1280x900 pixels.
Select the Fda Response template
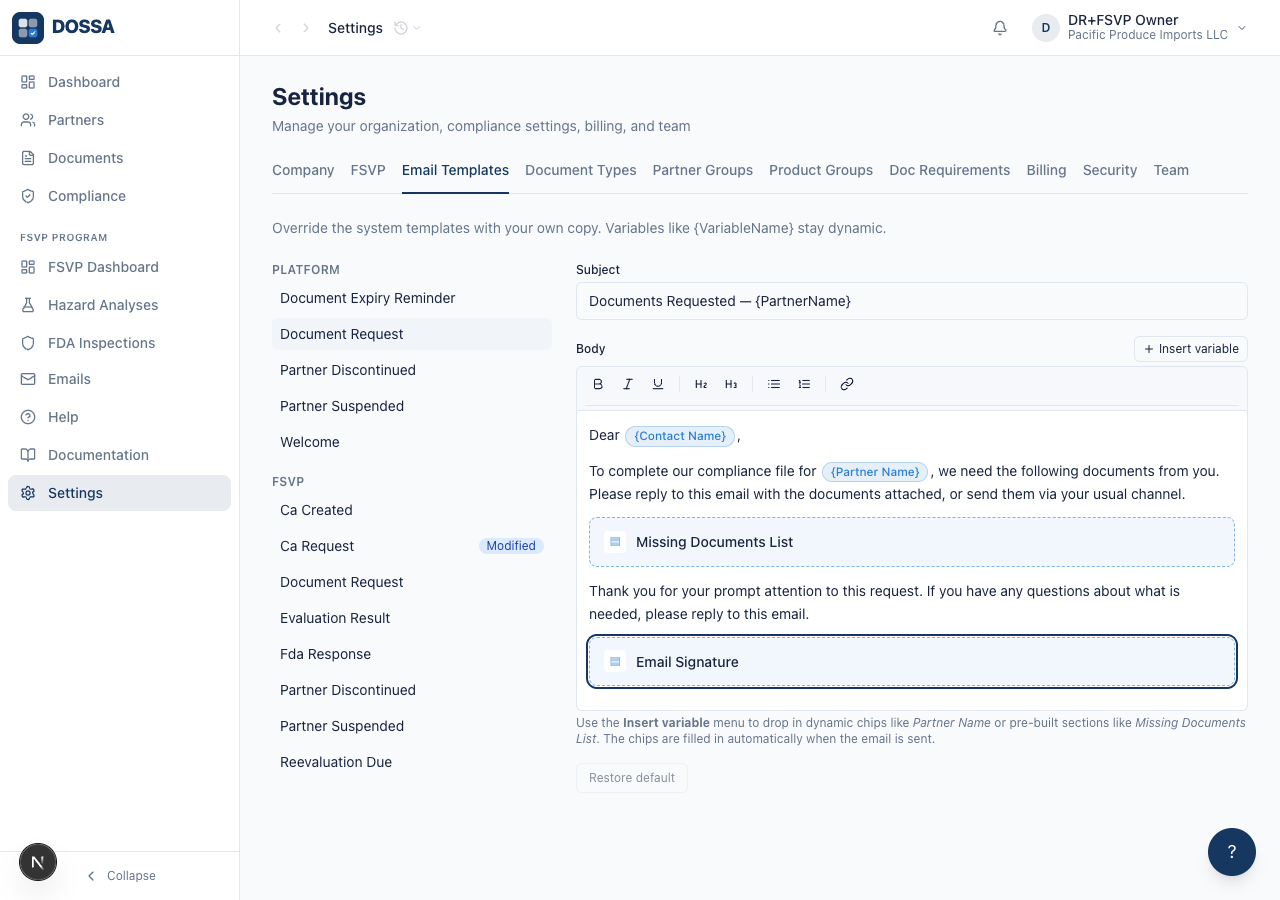[x=412, y=654]
